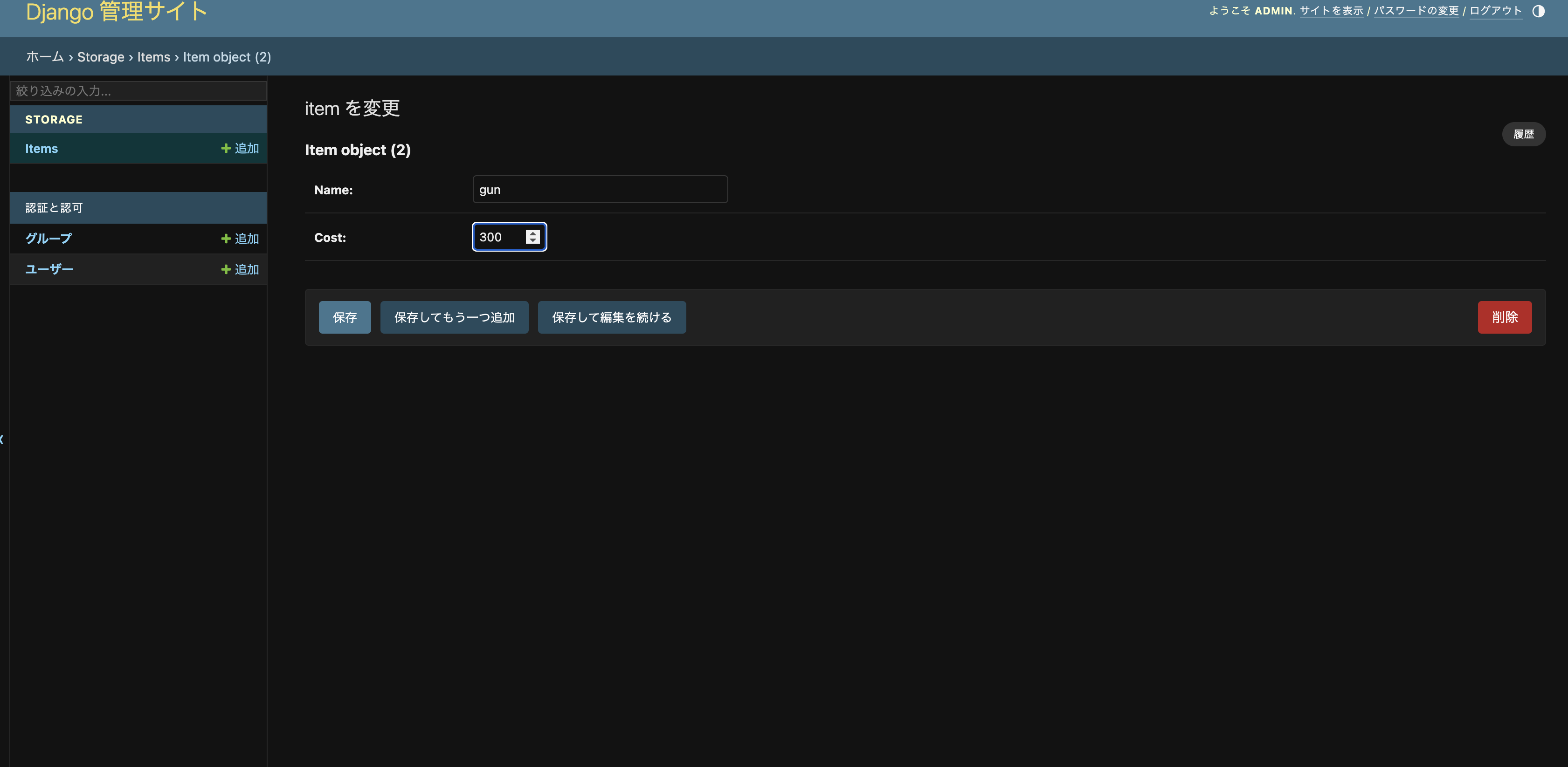Image resolution: width=1568 pixels, height=767 pixels.
Task: Click the plus icon to add Items
Action: [226, 148]
